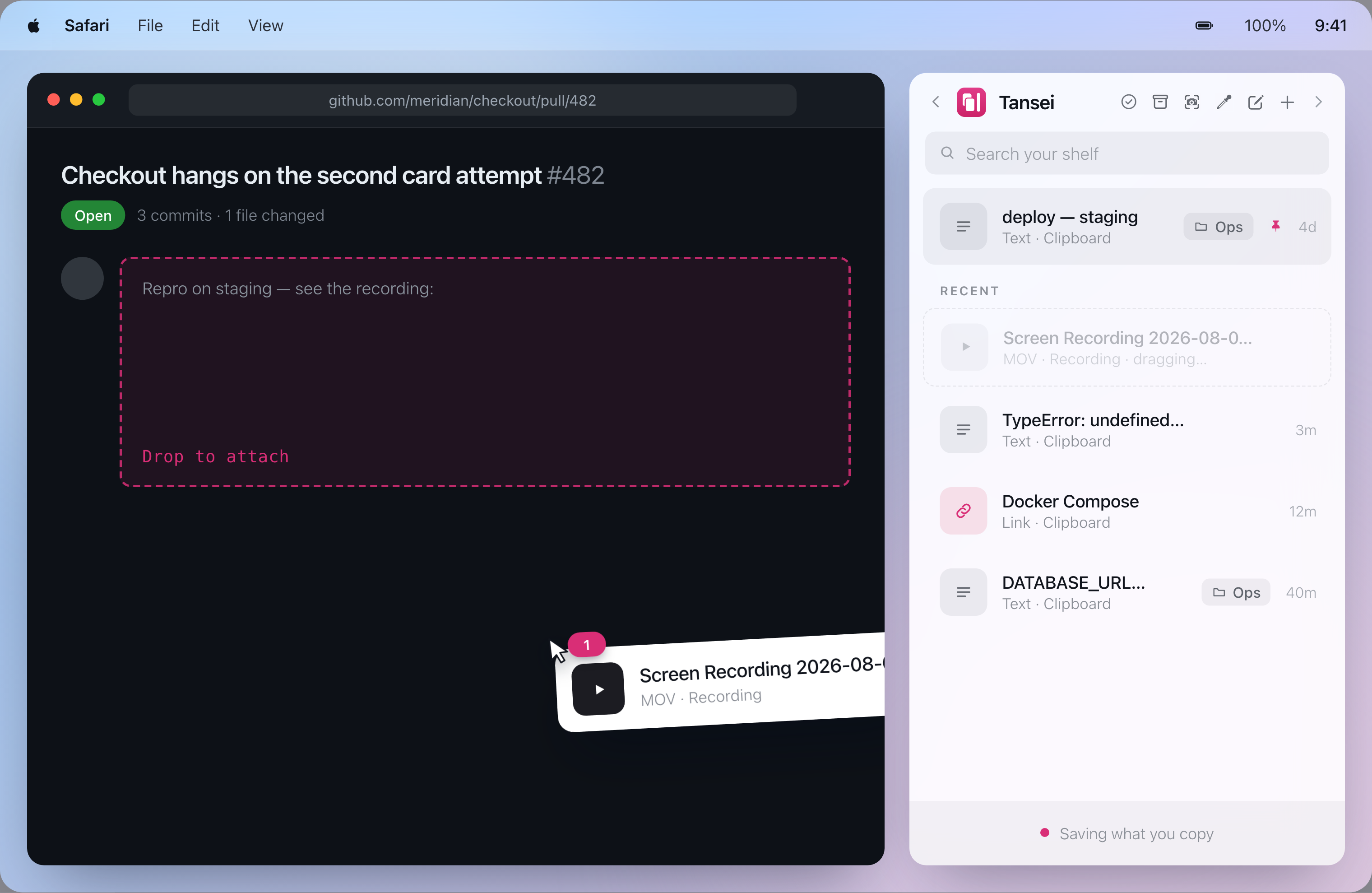This screenshot has width=1372, height=893.
Task: Click the pink recording status dot
Action: [1044, 833]
